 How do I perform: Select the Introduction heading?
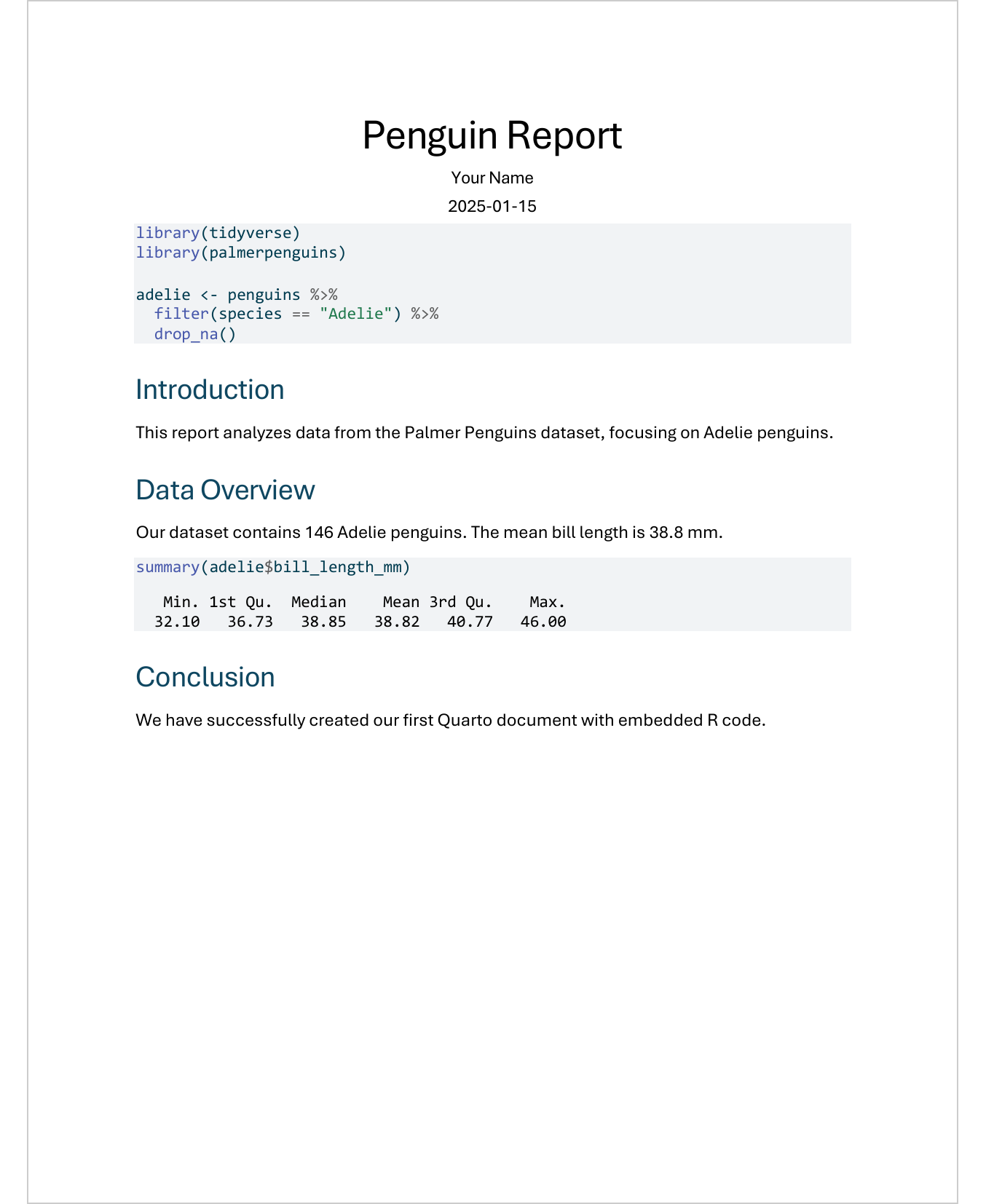[210, 390]
